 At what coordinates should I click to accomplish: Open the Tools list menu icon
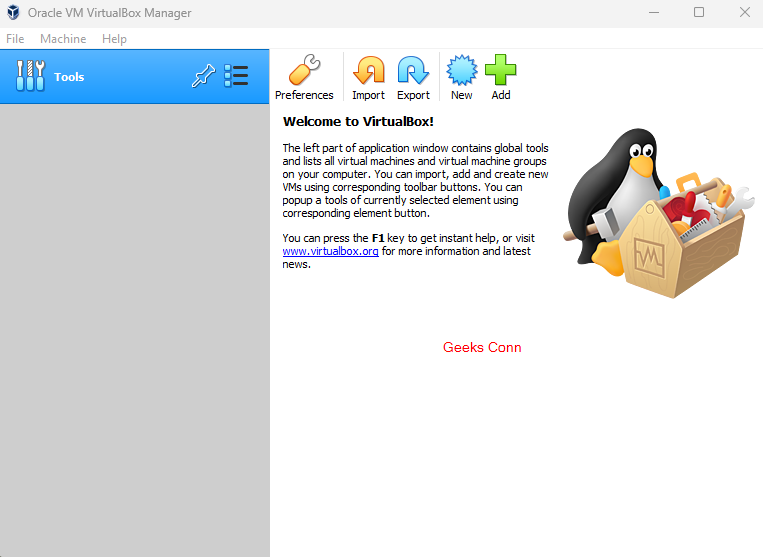[236, 76]
